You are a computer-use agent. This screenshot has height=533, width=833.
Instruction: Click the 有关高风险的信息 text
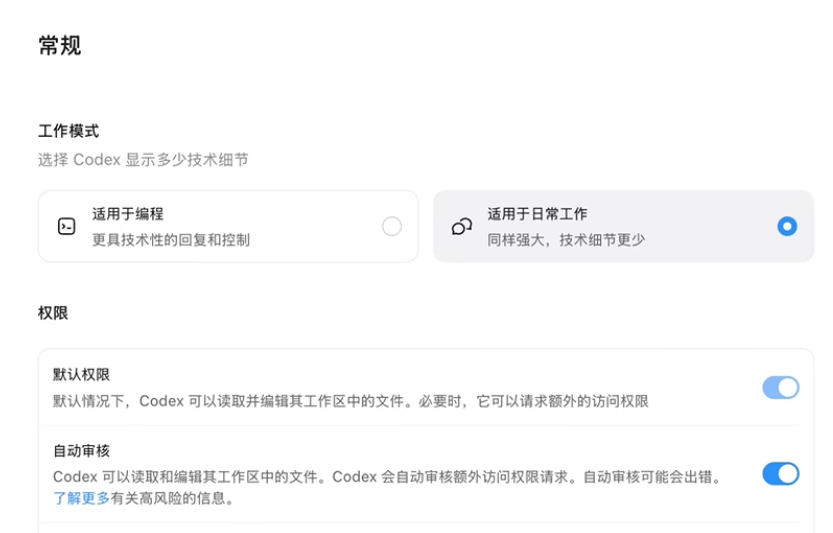coord(172,498)
